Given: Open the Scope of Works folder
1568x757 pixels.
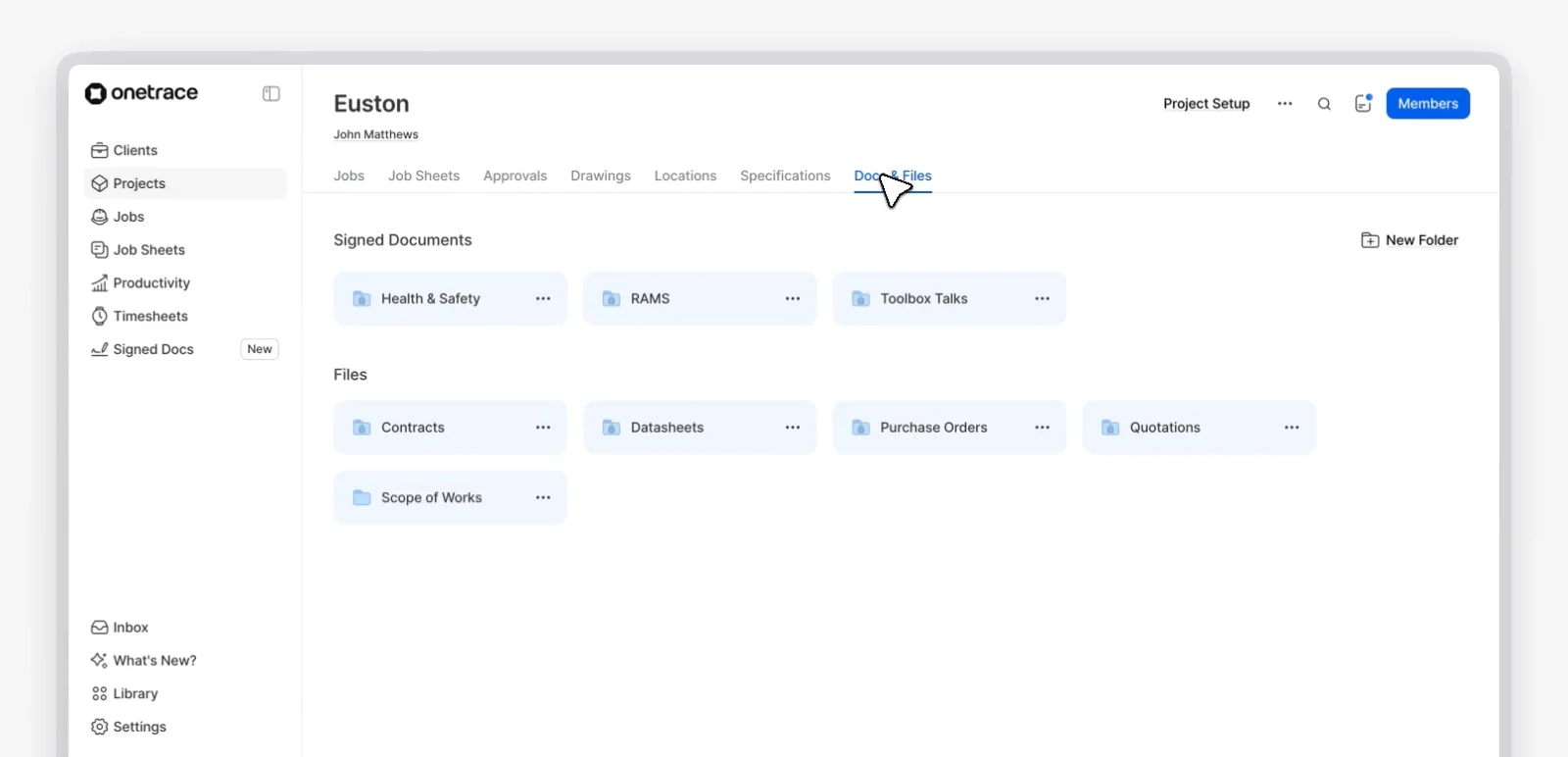Looking at the screenshot, I should pos(450,497).
